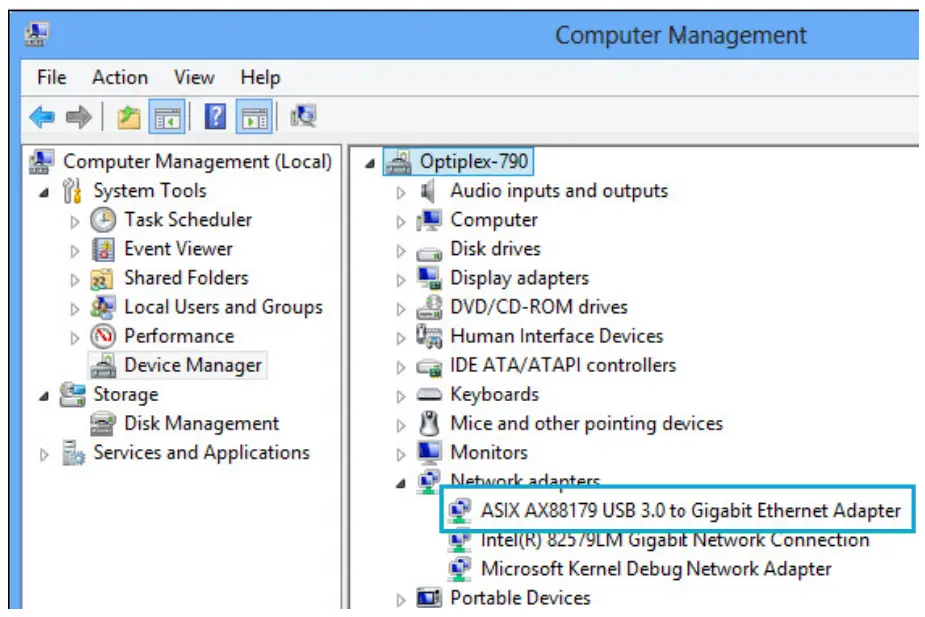Open the Action menu
The image size is (925, 617).
119,77
